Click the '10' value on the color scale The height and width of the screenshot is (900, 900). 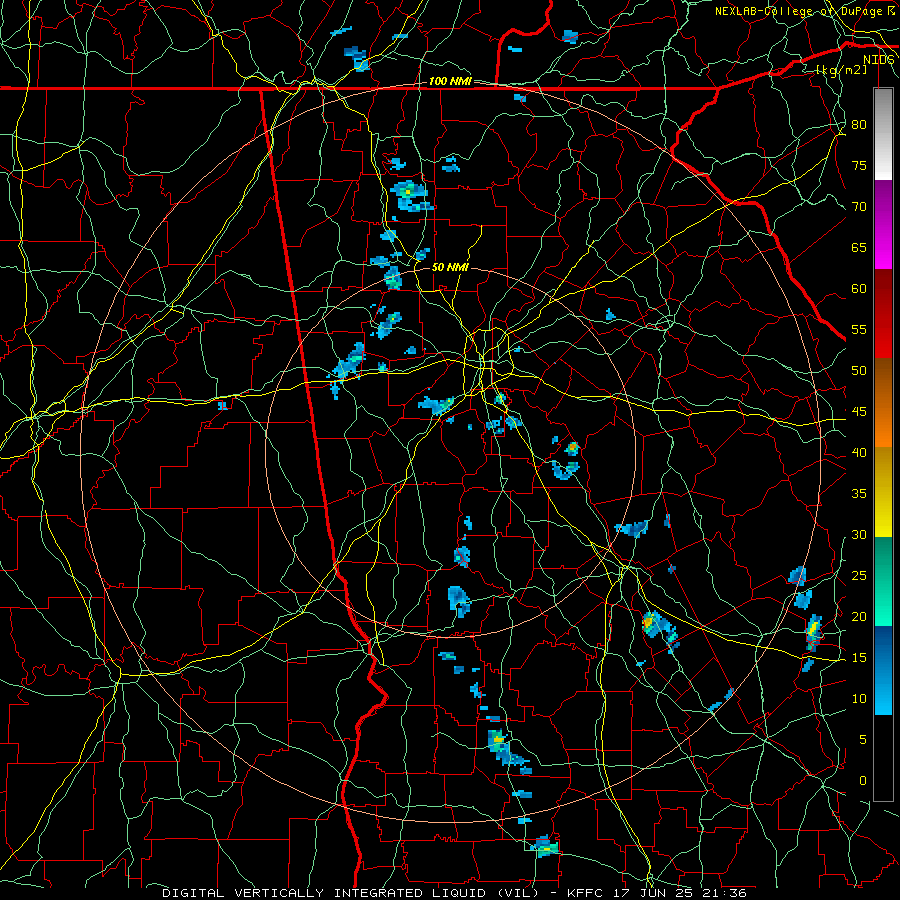(x=859, y=699)
